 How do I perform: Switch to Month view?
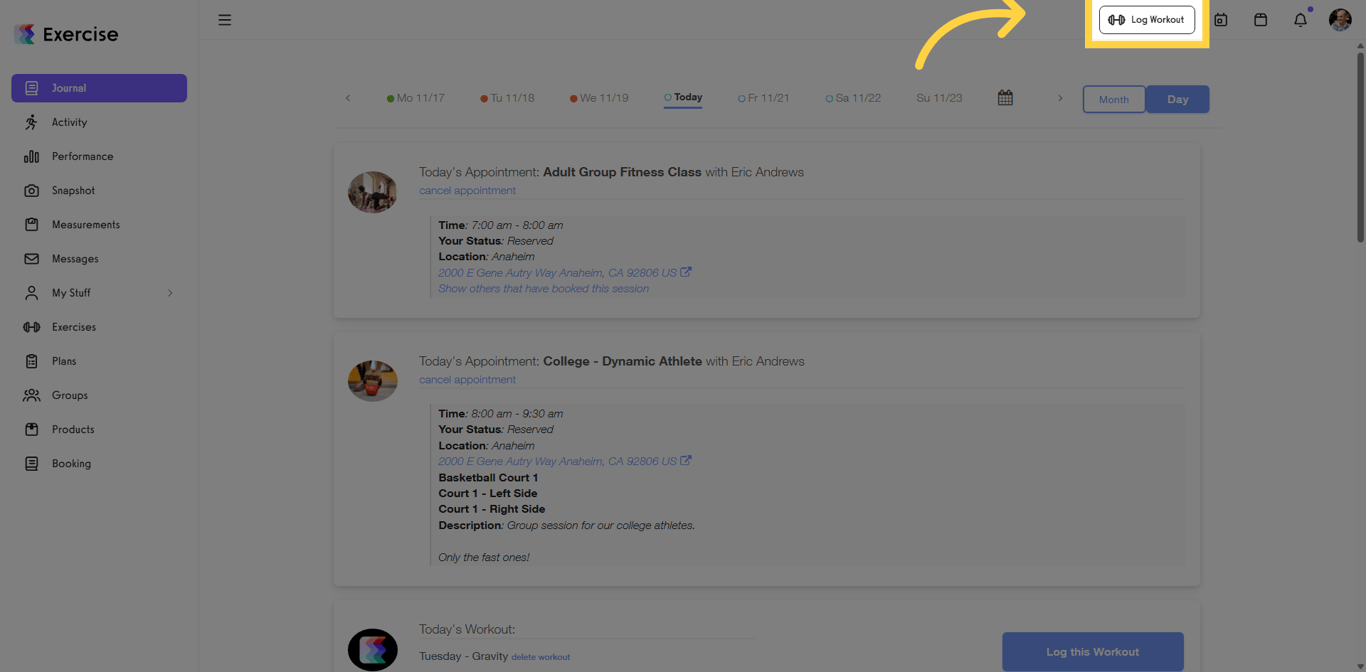point(1114,99)
